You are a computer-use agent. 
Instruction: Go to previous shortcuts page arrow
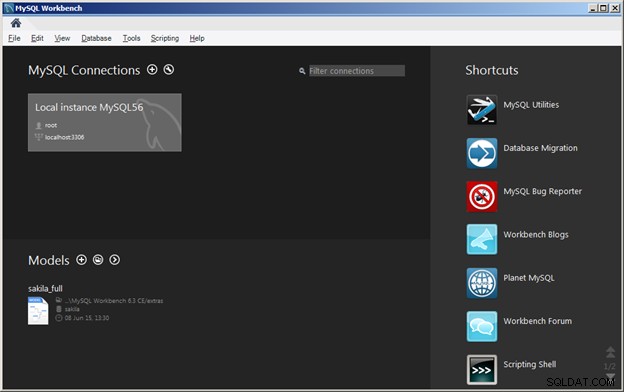pos(610,352)
